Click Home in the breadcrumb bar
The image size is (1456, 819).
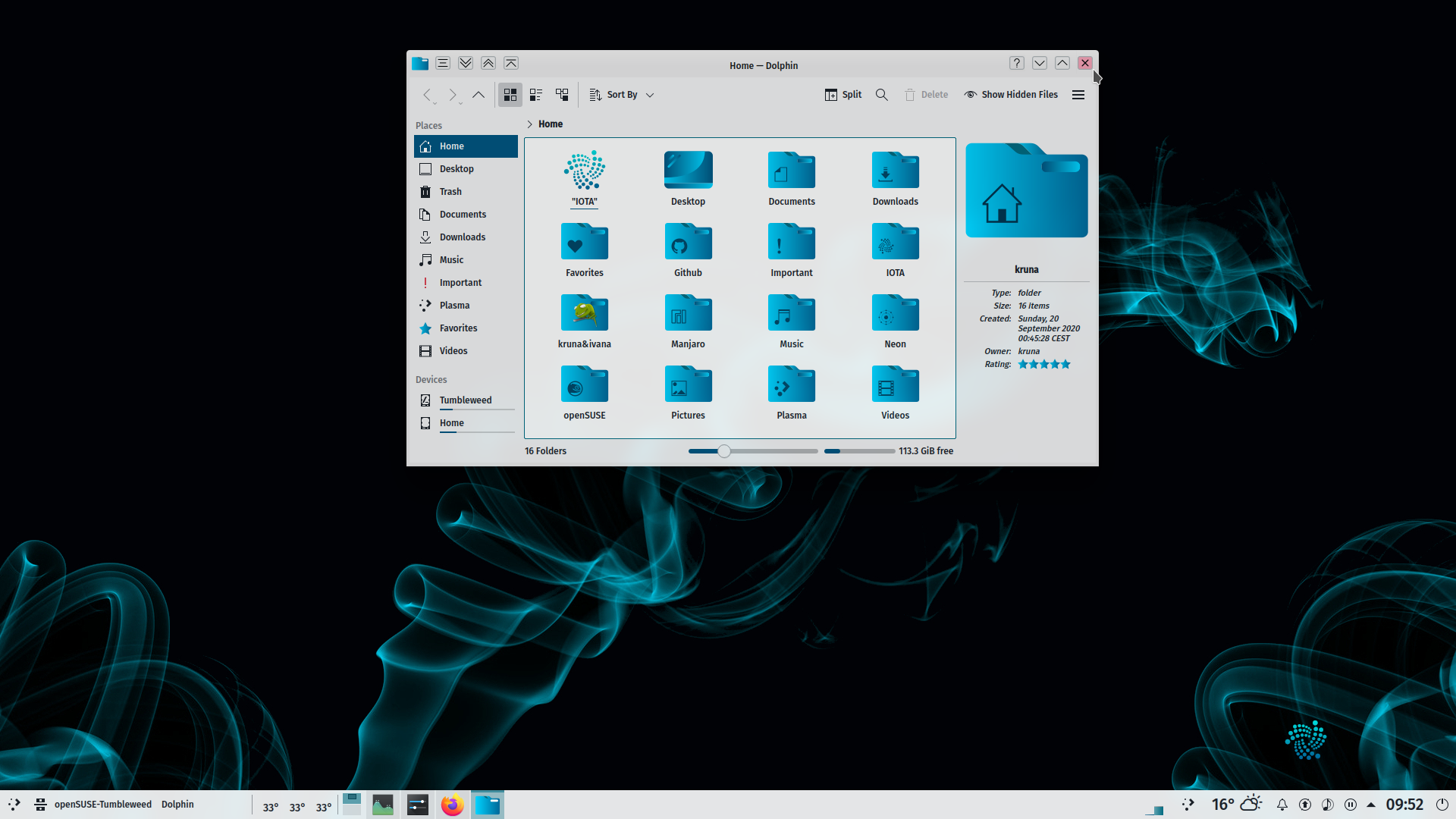pos(551,124)
